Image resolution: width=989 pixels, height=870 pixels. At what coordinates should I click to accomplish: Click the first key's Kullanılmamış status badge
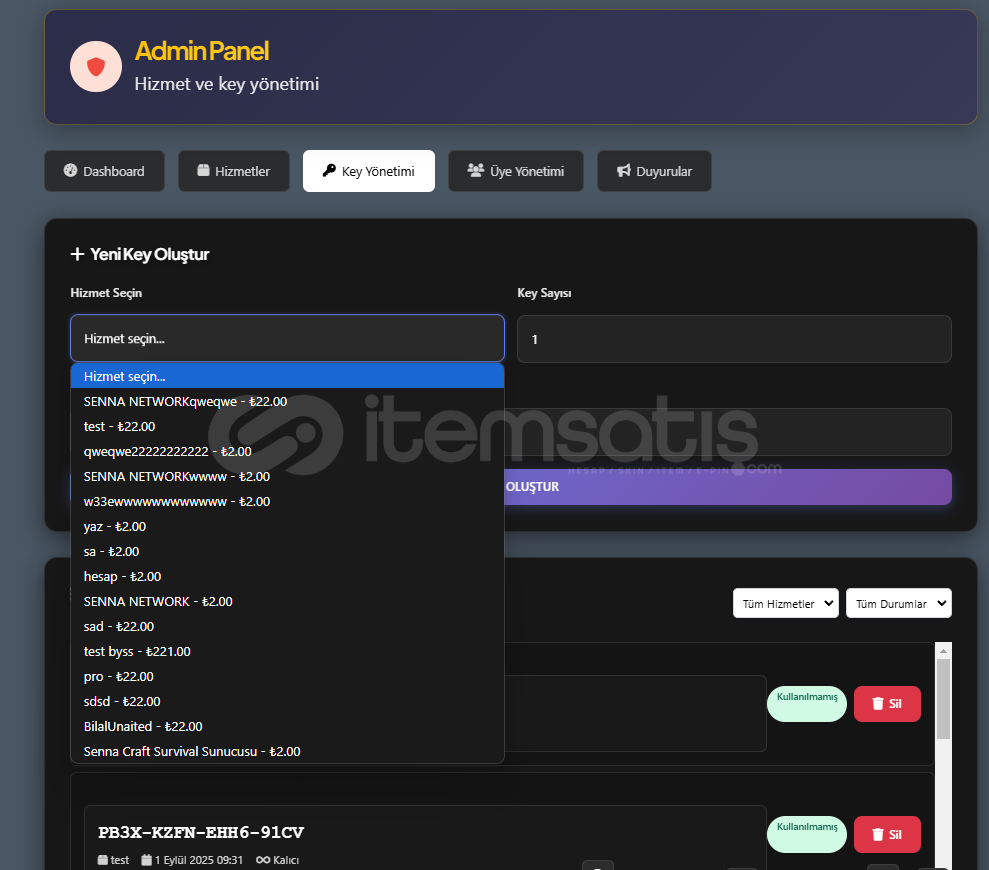(x=807, y=703)
